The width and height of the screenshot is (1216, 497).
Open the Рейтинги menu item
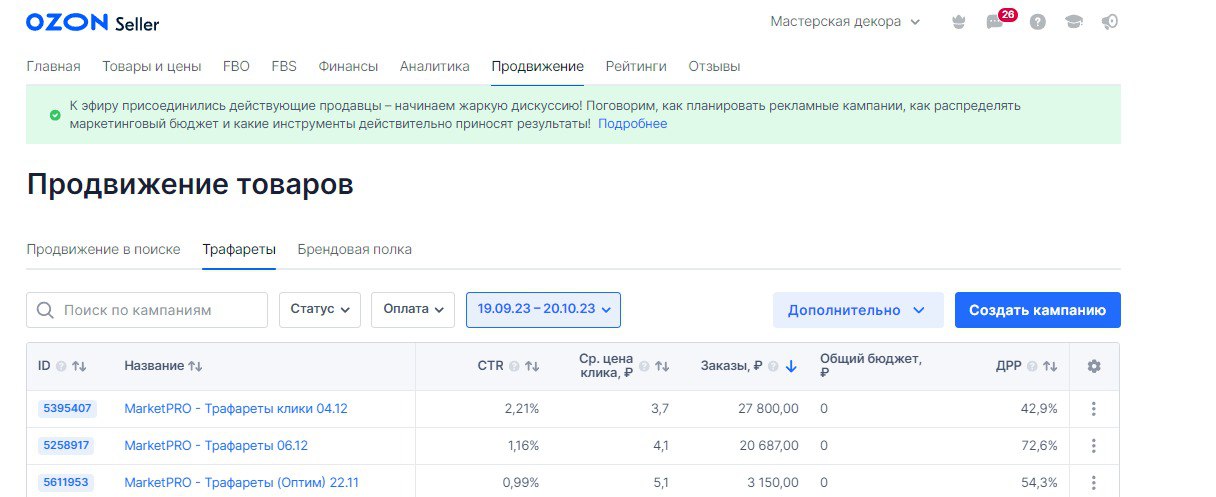pyautogui.click(x=636, y=67)
